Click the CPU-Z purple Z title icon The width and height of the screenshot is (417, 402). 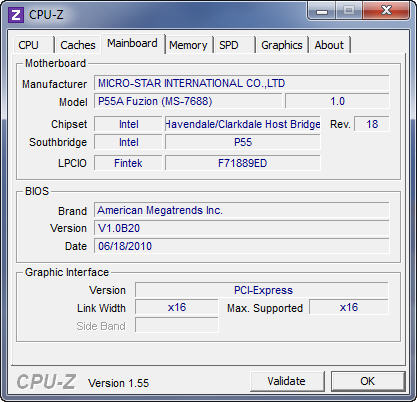pyautogui.click(x=15, y=15)
